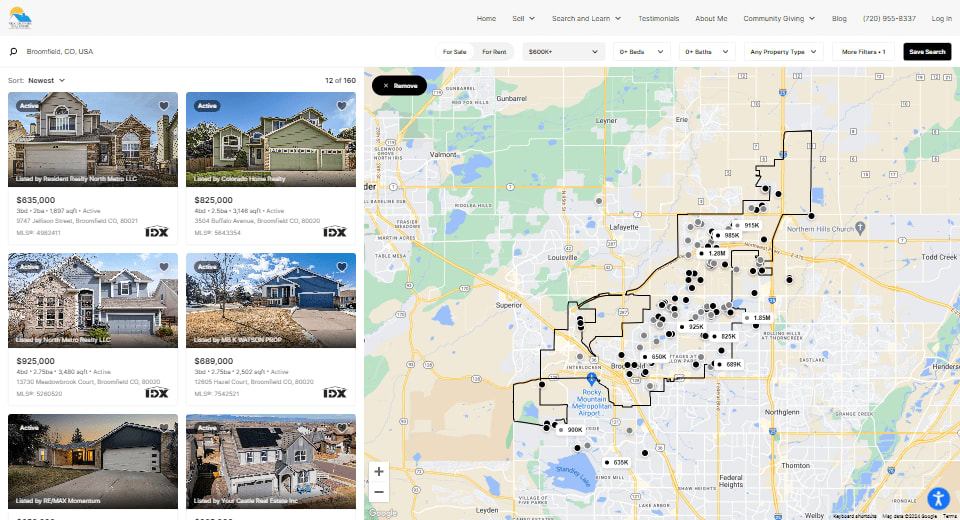Favorite the $635,000 listing with heart icon
960x520 pixels.
click(x=163, y=106)
